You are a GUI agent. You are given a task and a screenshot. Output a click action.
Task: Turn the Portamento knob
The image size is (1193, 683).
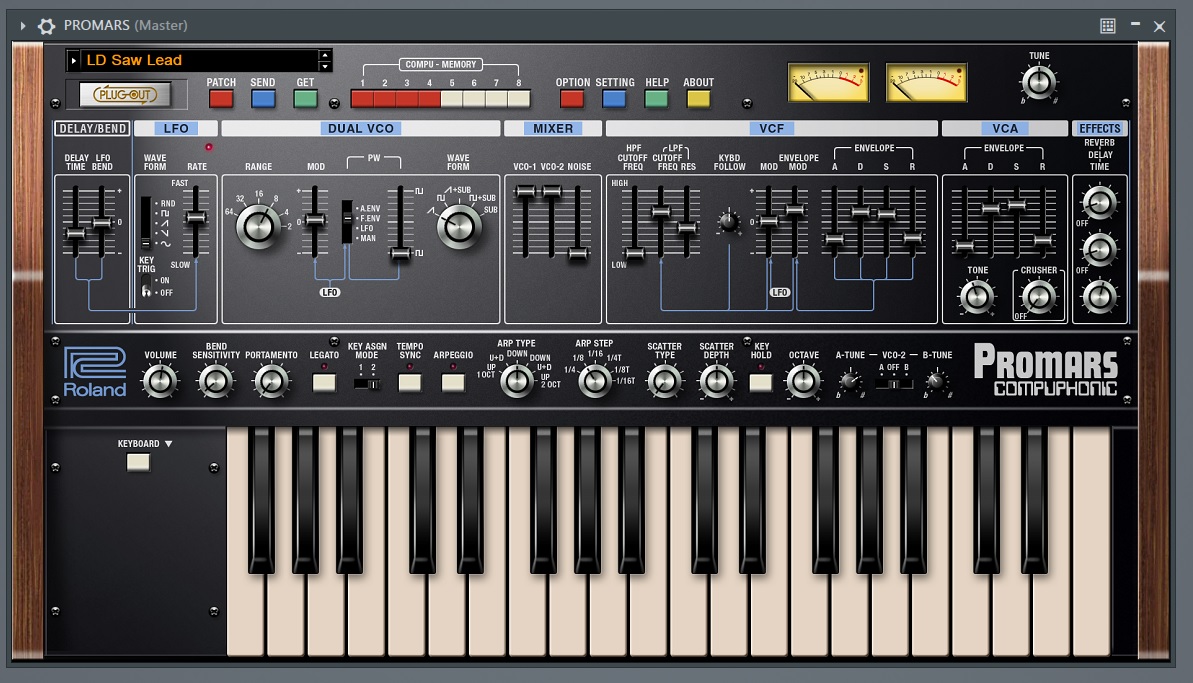tap(271, 381)
